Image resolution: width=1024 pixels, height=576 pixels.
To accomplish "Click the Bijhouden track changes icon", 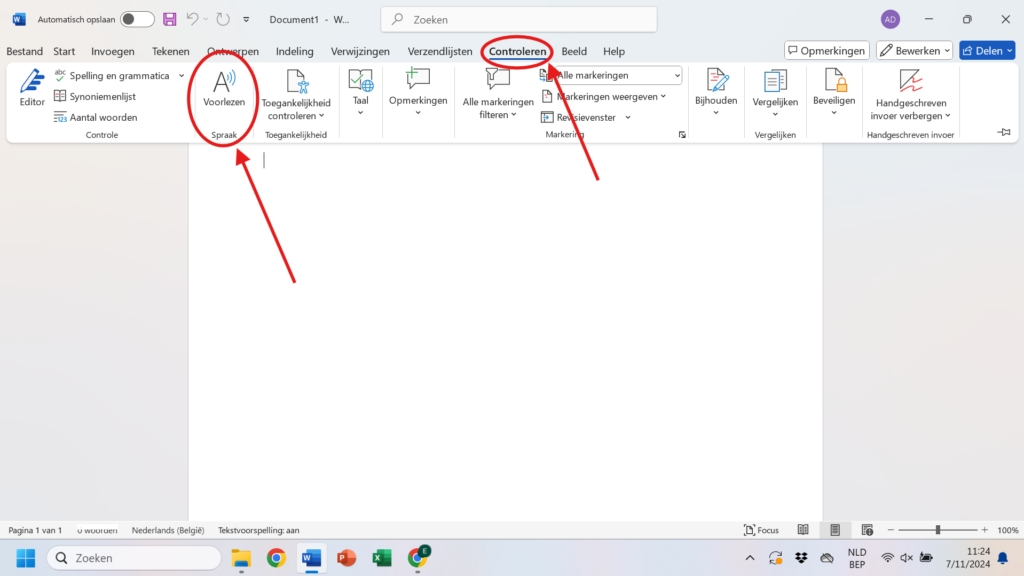I will [x=716, y=89].
